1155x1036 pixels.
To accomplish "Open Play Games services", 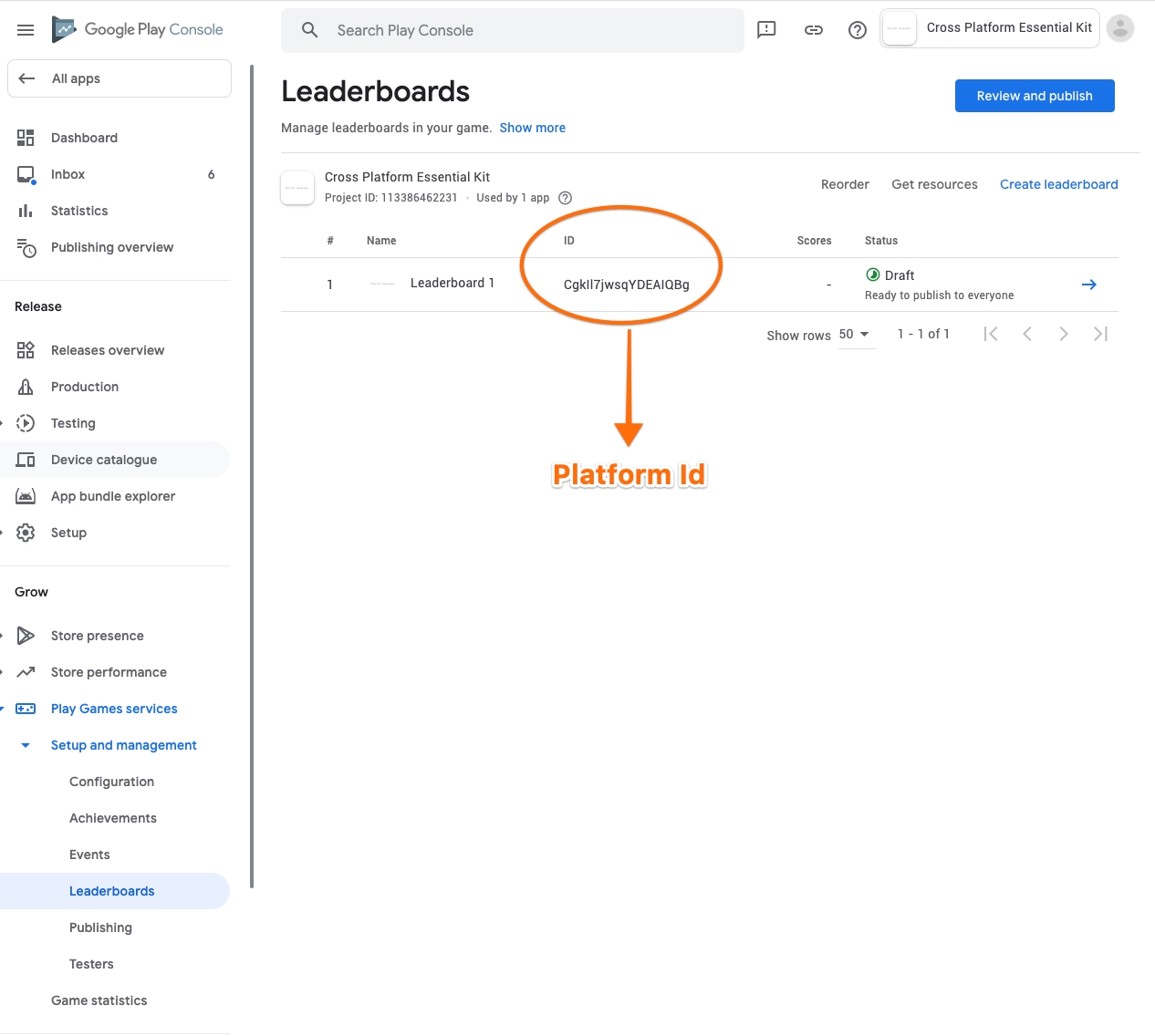I will click(116, 709).
